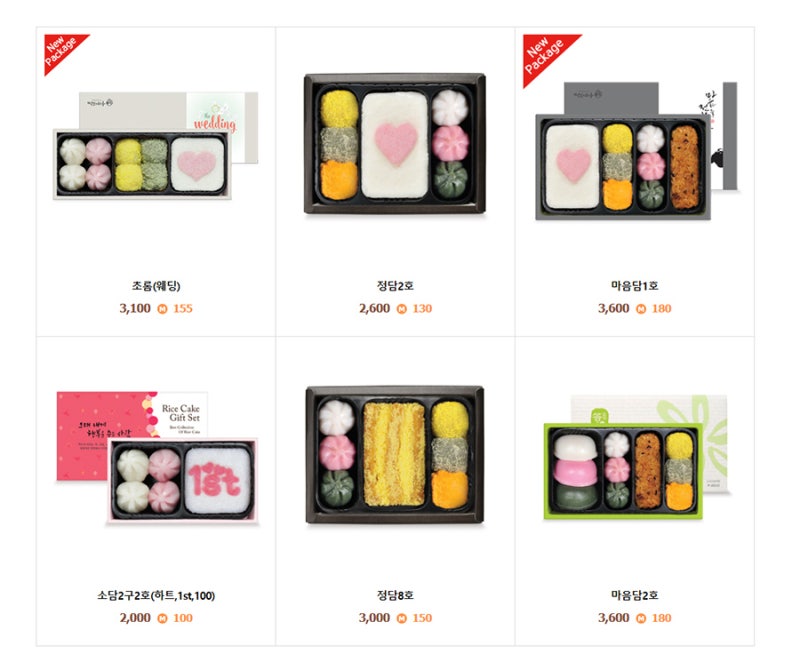Click the New Package badge on 초롬(웨딩)
The image size is (800, 670).
[62, 51]
